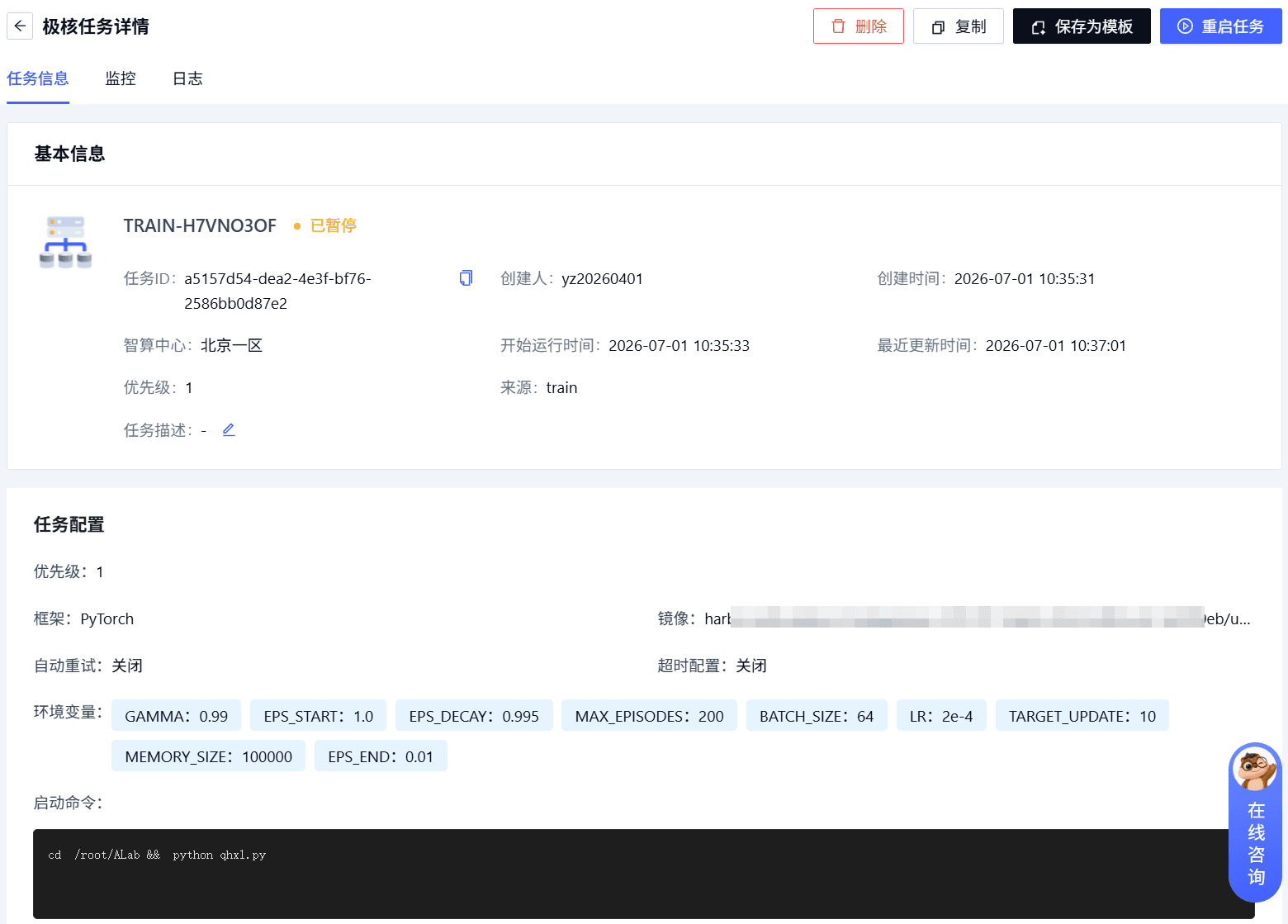Save task as template
The height and width of the screenshot is (924, 1288).
click(1082, 26)
